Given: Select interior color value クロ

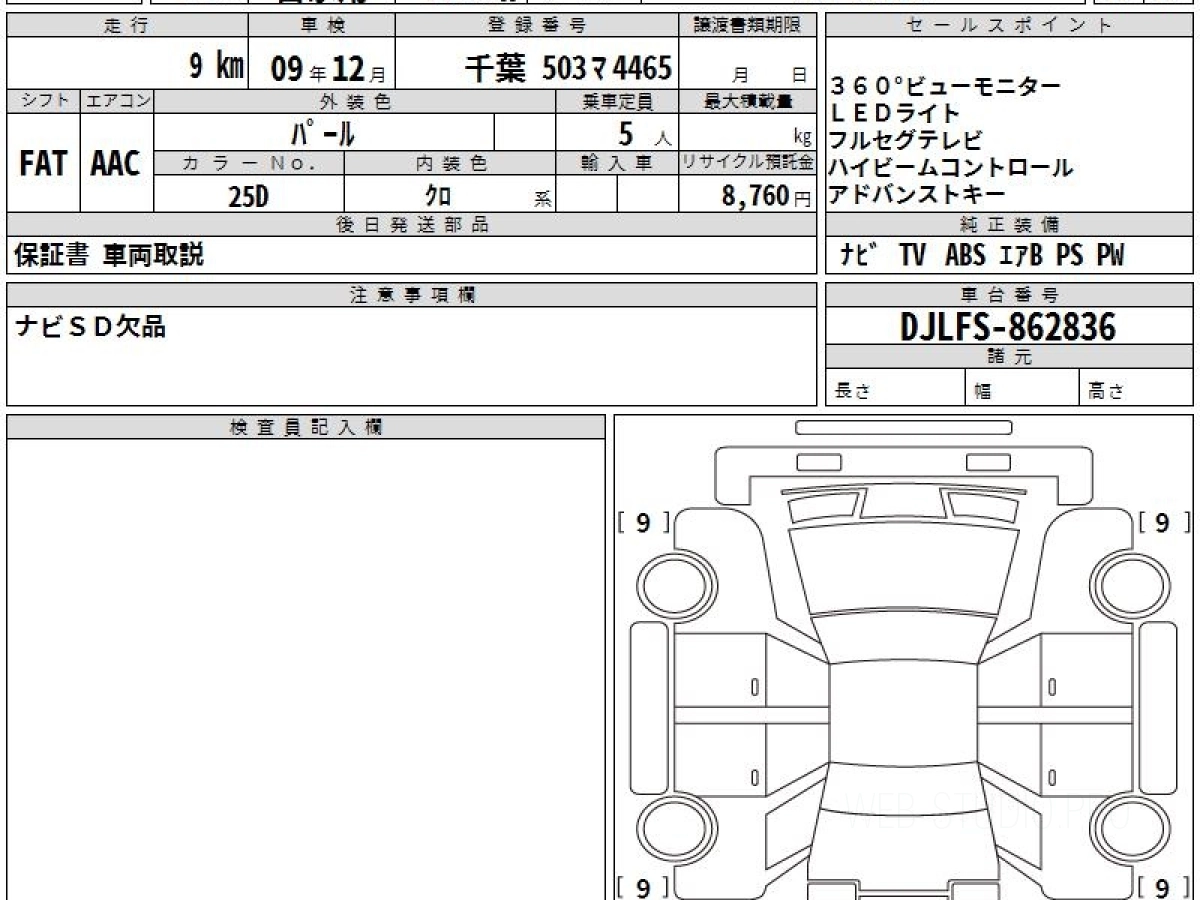Looking at the screenshot, I should (x=438, y=196).
